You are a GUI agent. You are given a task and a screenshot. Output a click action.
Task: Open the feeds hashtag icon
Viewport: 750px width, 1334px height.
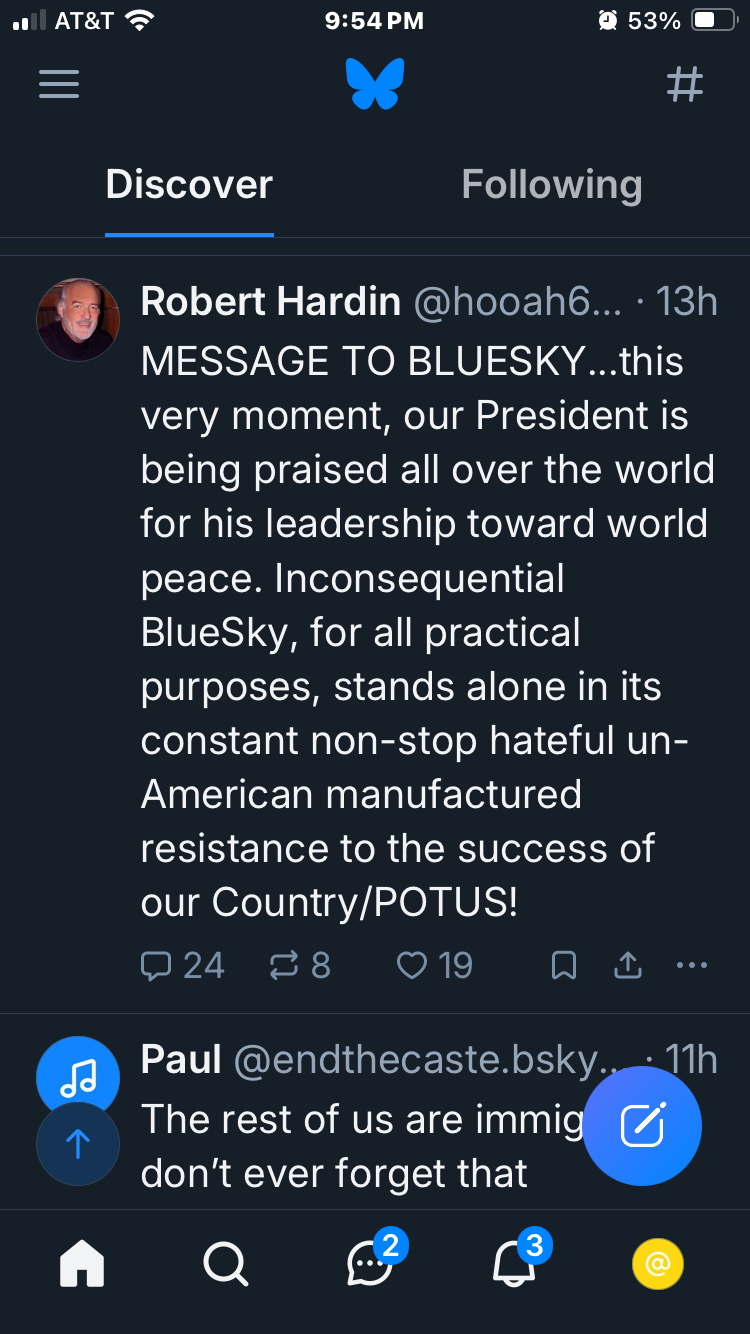[685, 84]
